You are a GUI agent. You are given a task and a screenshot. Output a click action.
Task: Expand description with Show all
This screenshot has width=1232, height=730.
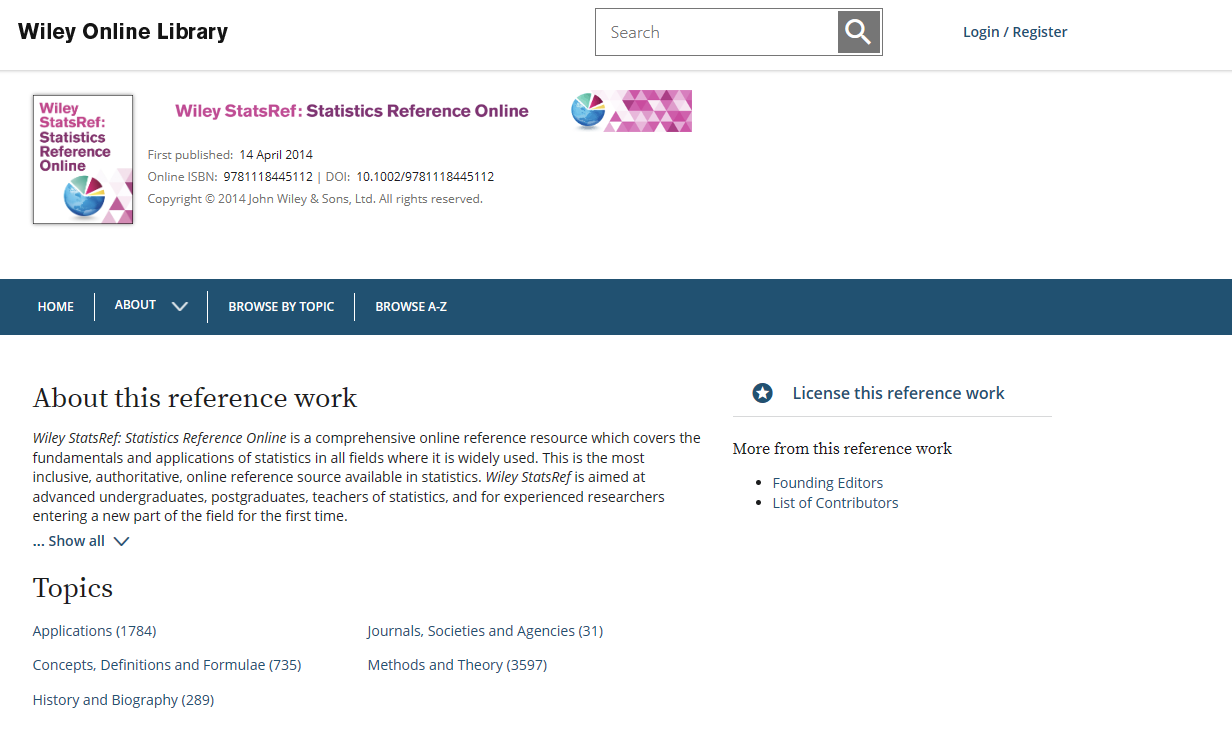tap(69, 541)
